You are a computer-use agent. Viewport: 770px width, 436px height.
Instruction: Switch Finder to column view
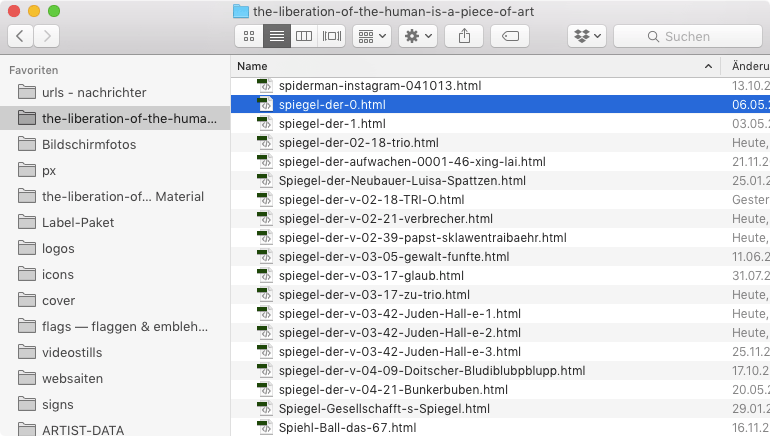[304, 36]
